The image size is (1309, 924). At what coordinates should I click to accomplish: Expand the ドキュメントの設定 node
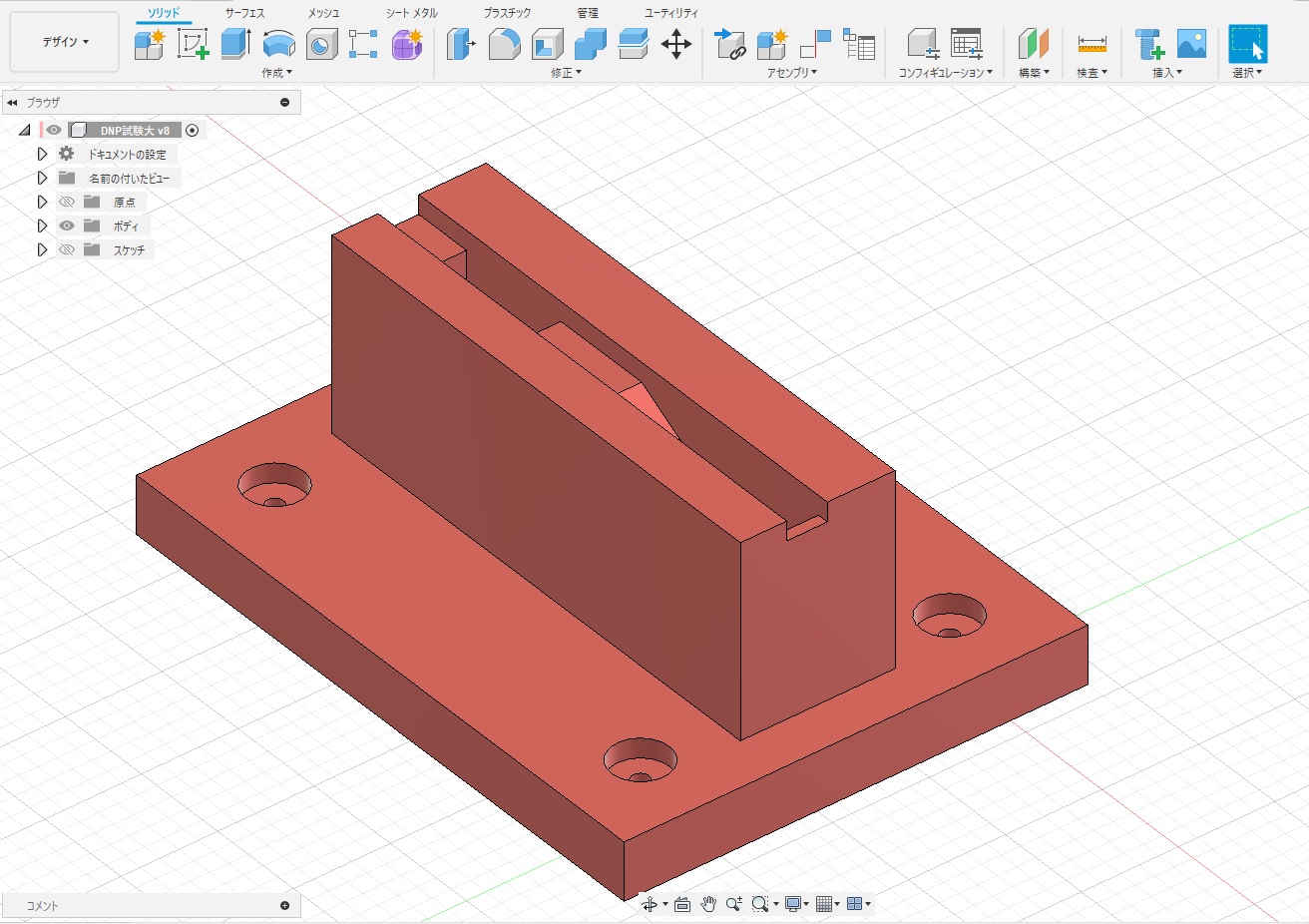(42, 154)
